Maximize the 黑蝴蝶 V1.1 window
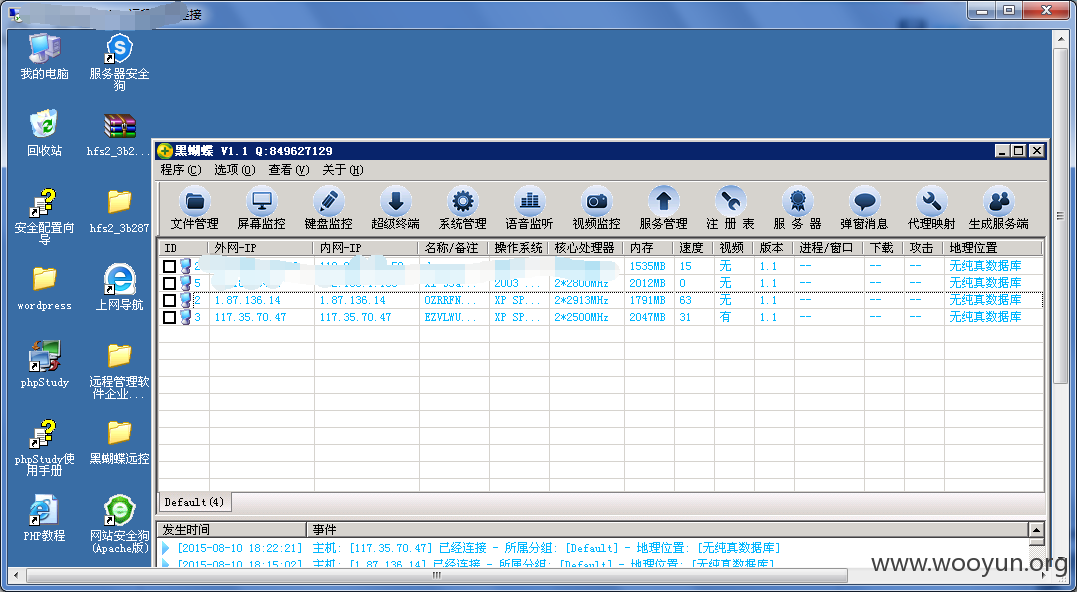Image resolution: width=1077 pixels, height=592 pixels. [1019, 150]
